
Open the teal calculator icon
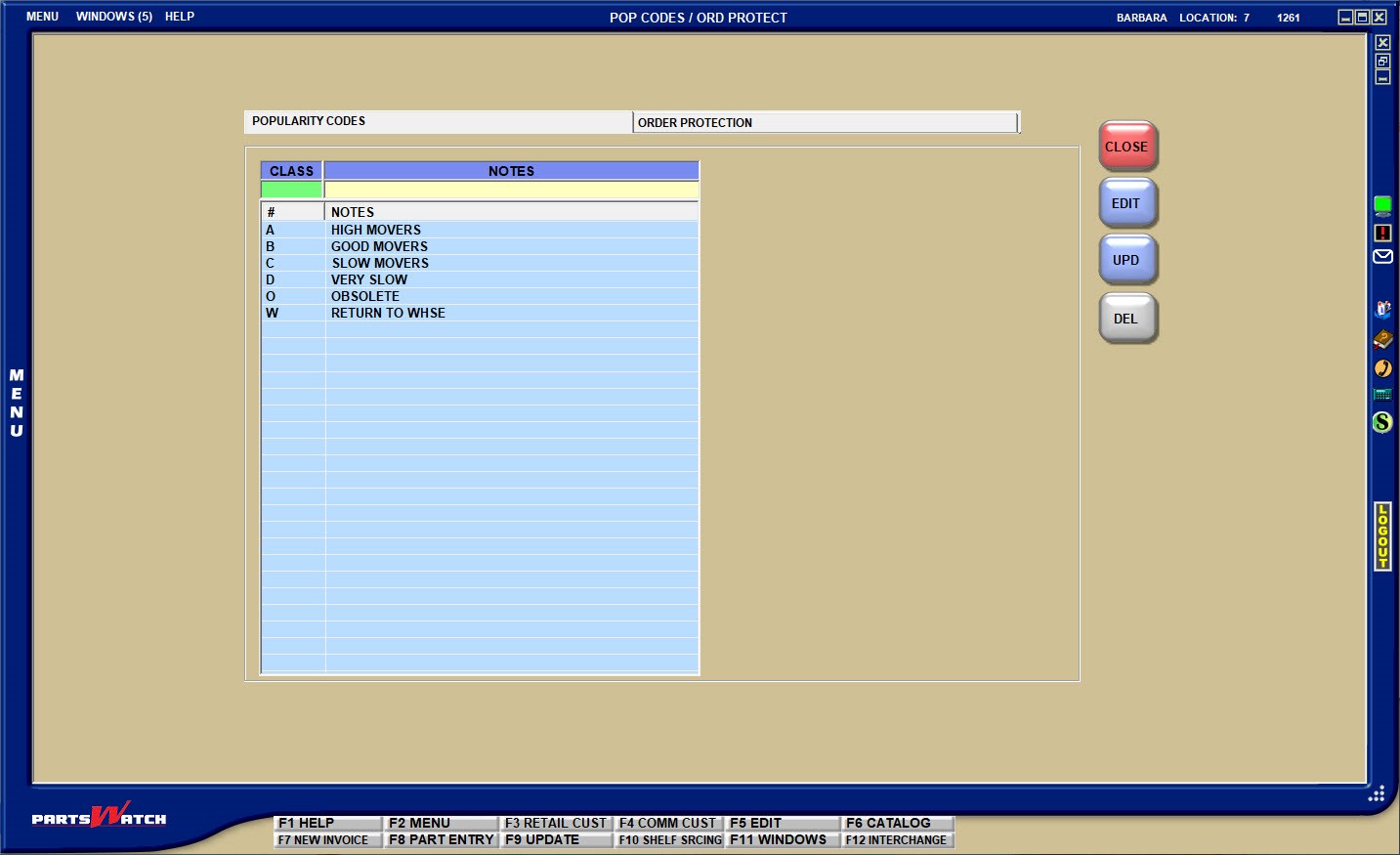coord(1382,395)
